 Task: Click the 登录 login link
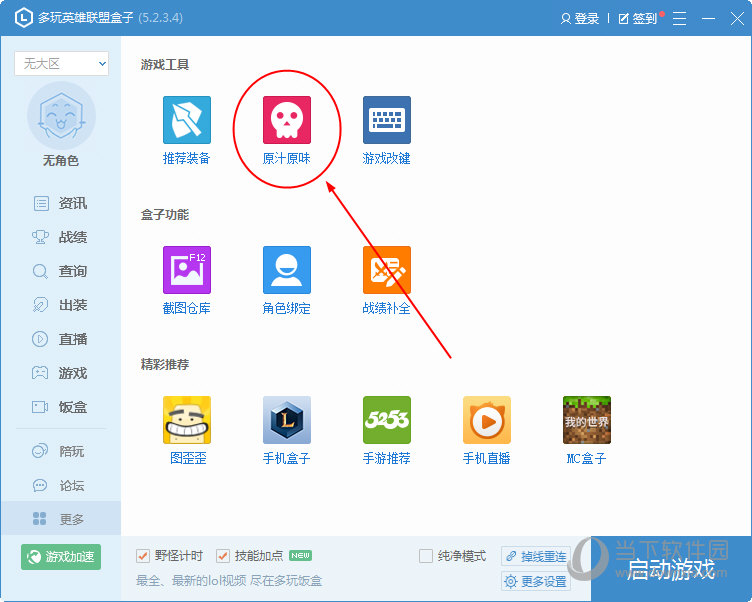580,19
